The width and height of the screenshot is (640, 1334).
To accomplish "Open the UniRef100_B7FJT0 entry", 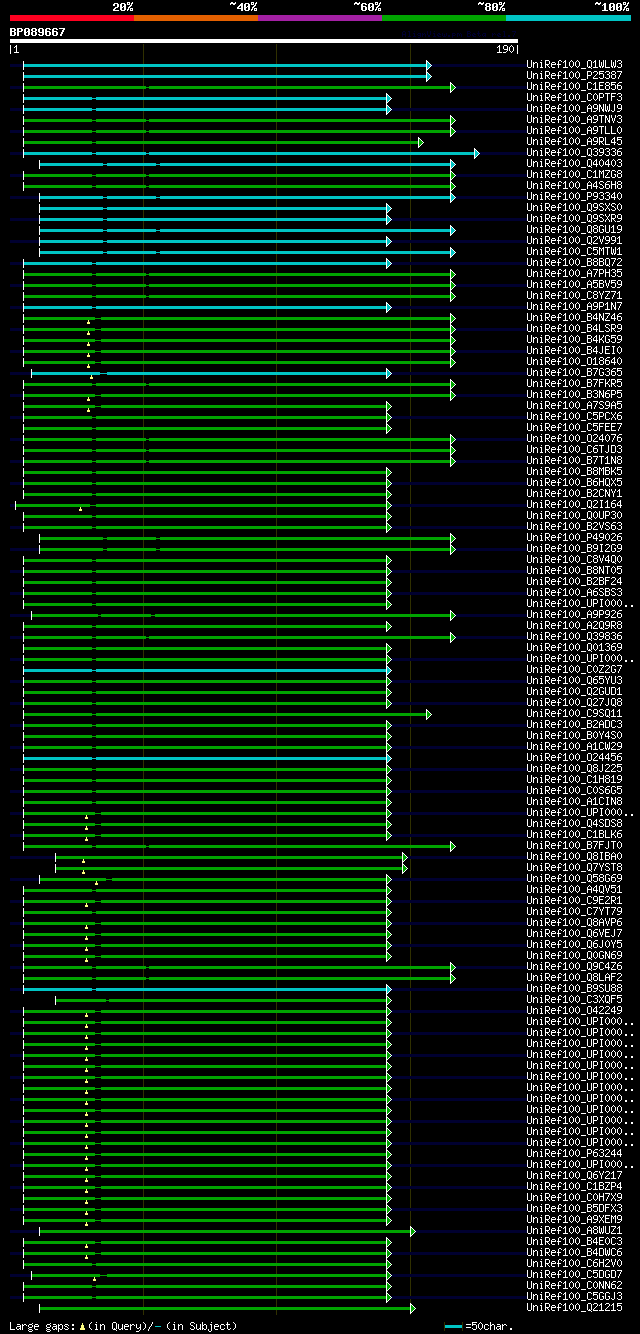I will tap(574, 845).
